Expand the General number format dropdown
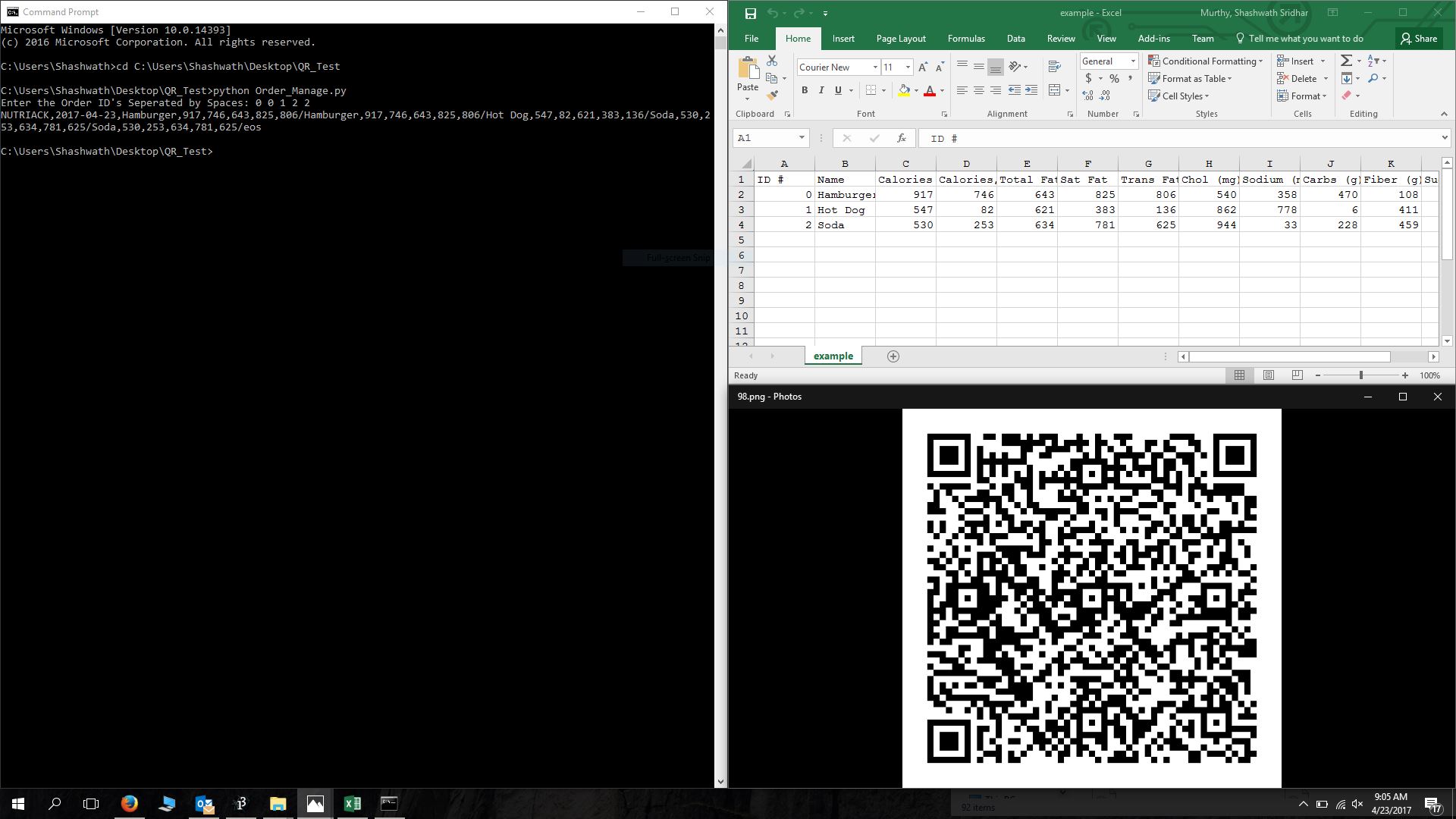1456x819 pixels. (1133, 61)
